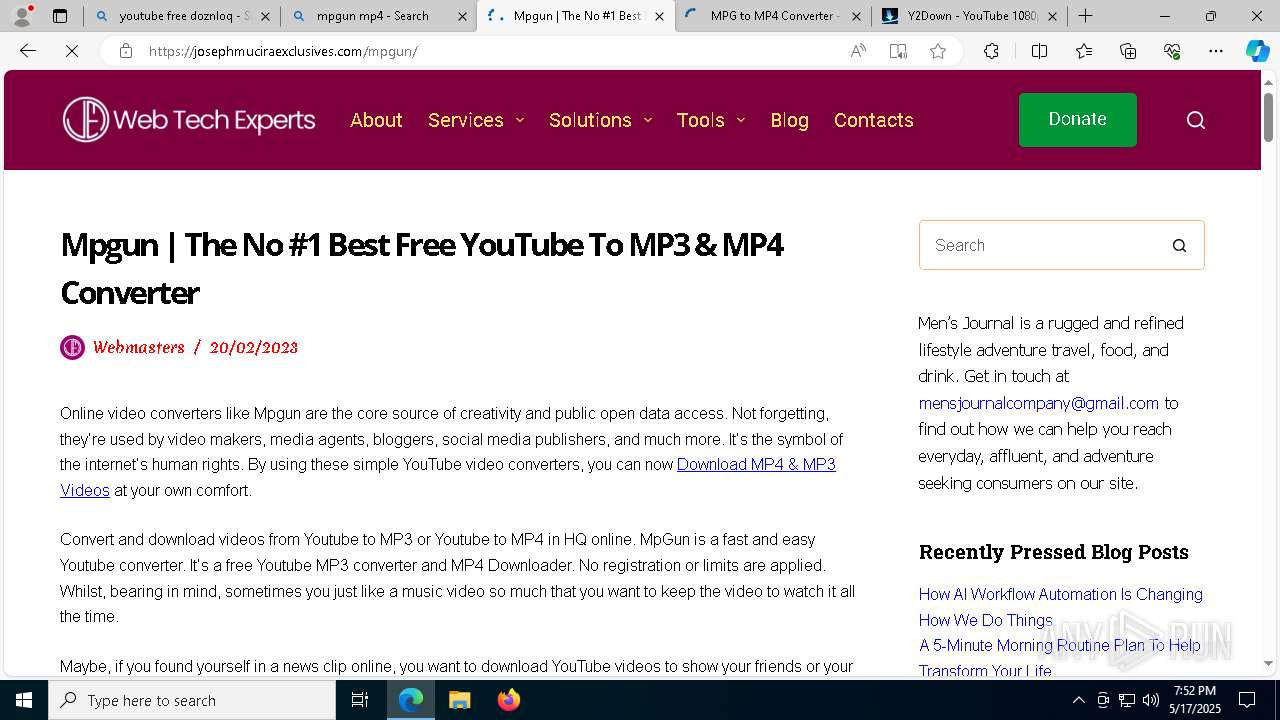
Task: Click the page vertical scrollbar thumb
Action: (x=1268, y=118)
